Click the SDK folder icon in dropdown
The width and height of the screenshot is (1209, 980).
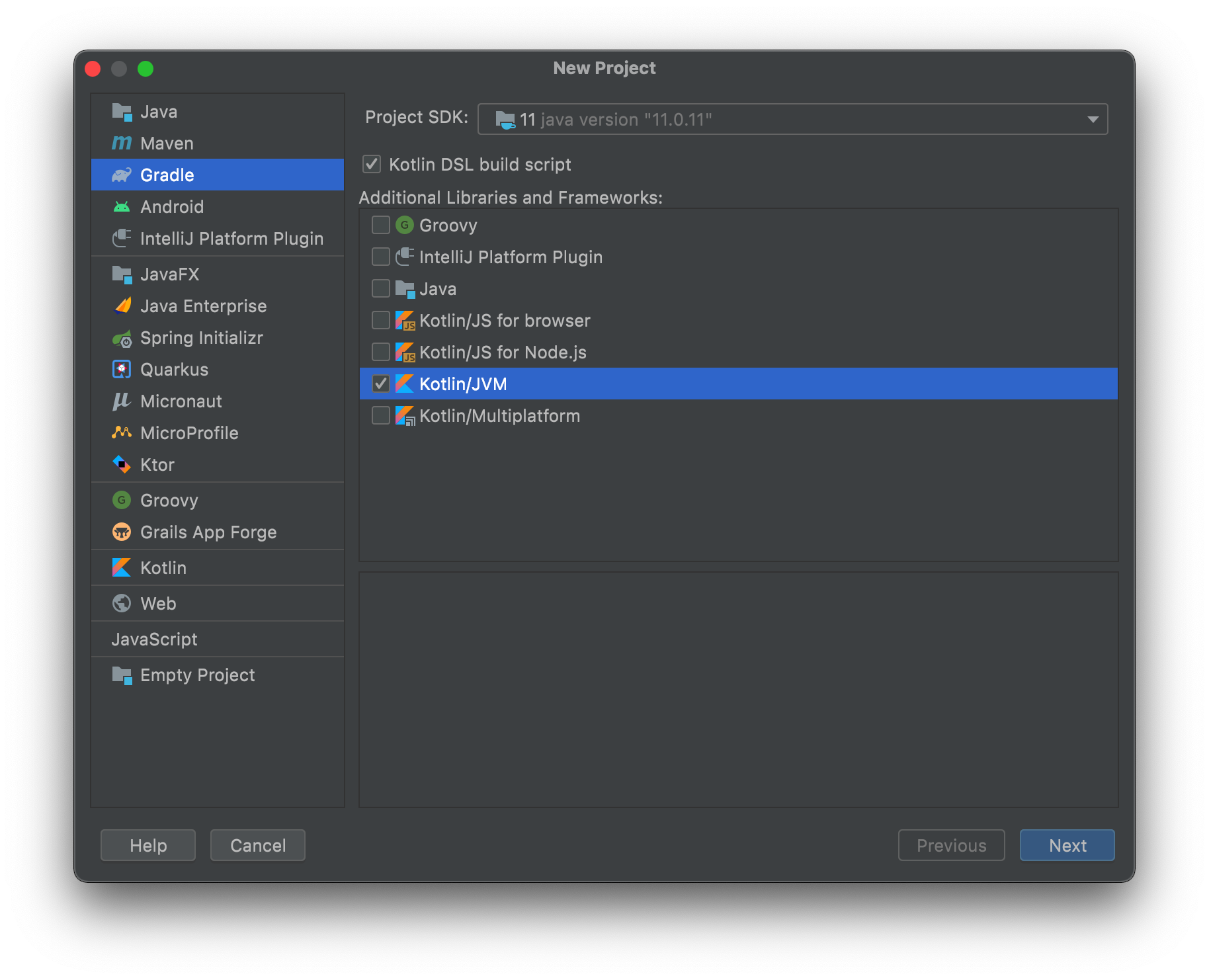pyautogui.click(x=505, y=120)
